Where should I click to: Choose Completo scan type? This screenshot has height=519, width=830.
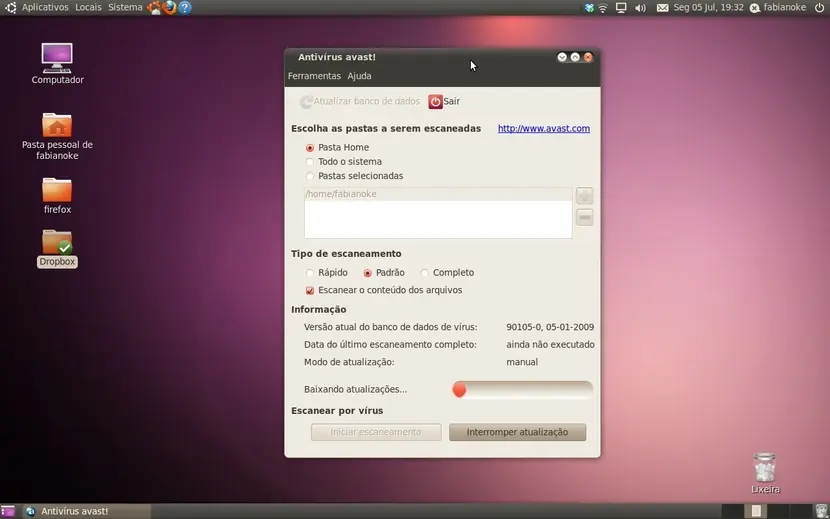click(425, 273)
